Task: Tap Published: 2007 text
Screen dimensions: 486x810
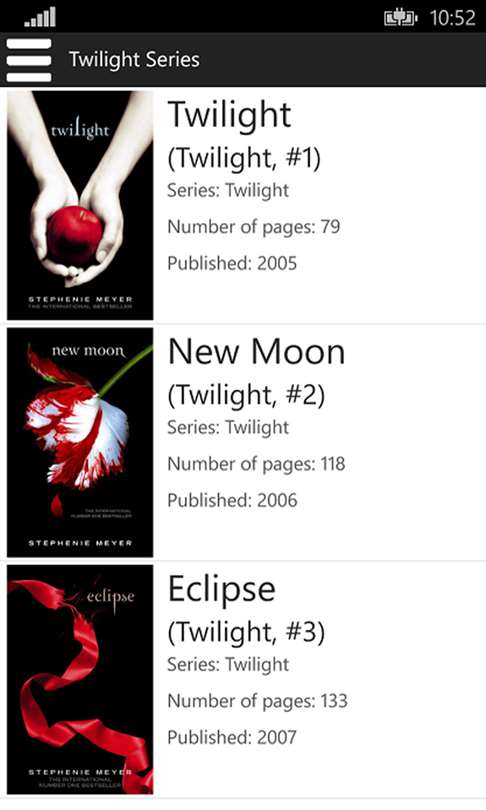Action: click(232, 737)
